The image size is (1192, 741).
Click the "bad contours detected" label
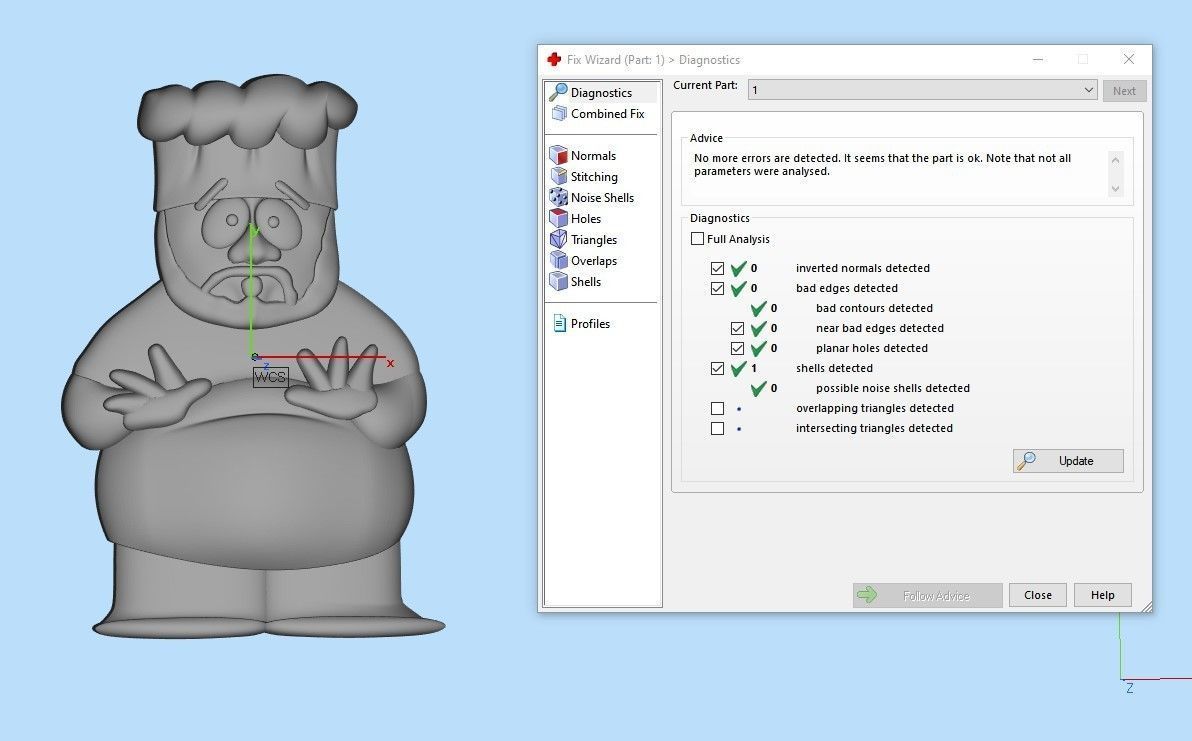(874, 308)
